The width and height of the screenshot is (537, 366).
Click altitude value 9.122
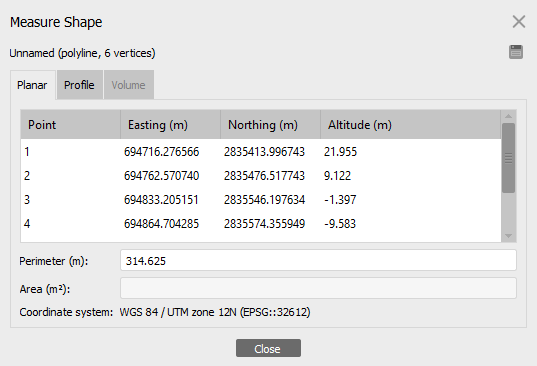337,176
